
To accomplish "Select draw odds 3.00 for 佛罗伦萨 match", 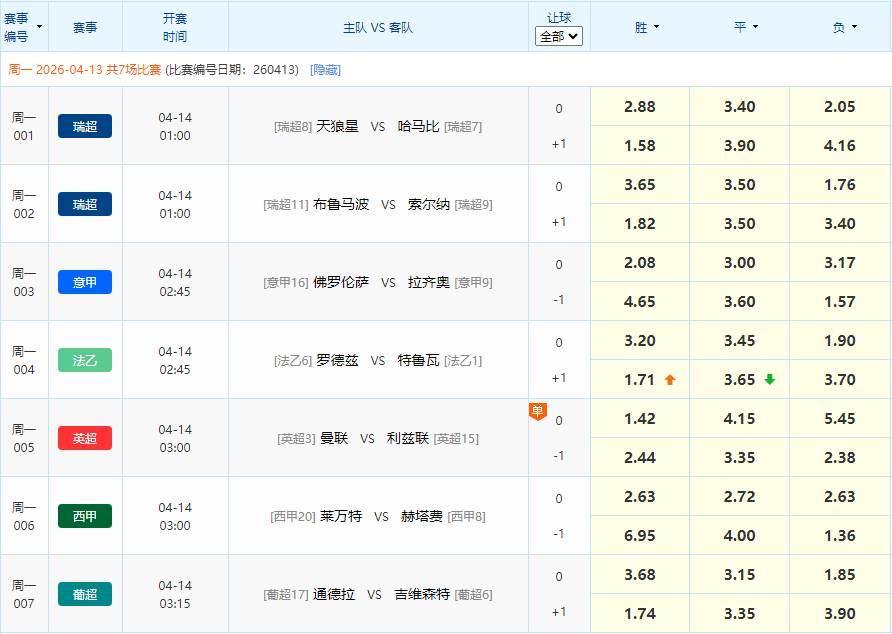I will point(740,262).
